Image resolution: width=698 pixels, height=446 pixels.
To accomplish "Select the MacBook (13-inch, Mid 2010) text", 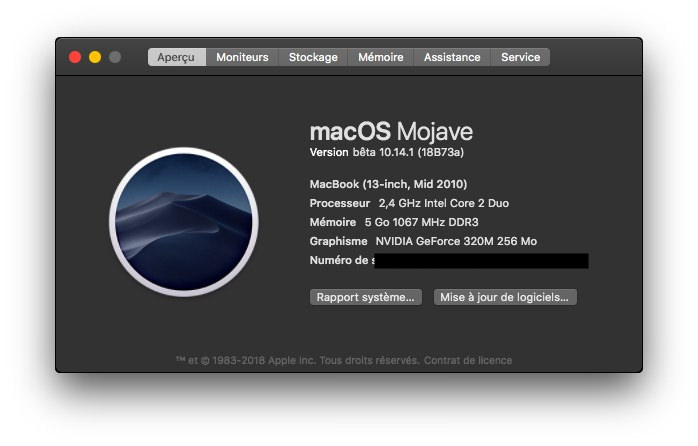I will click(x=388, y=184).
